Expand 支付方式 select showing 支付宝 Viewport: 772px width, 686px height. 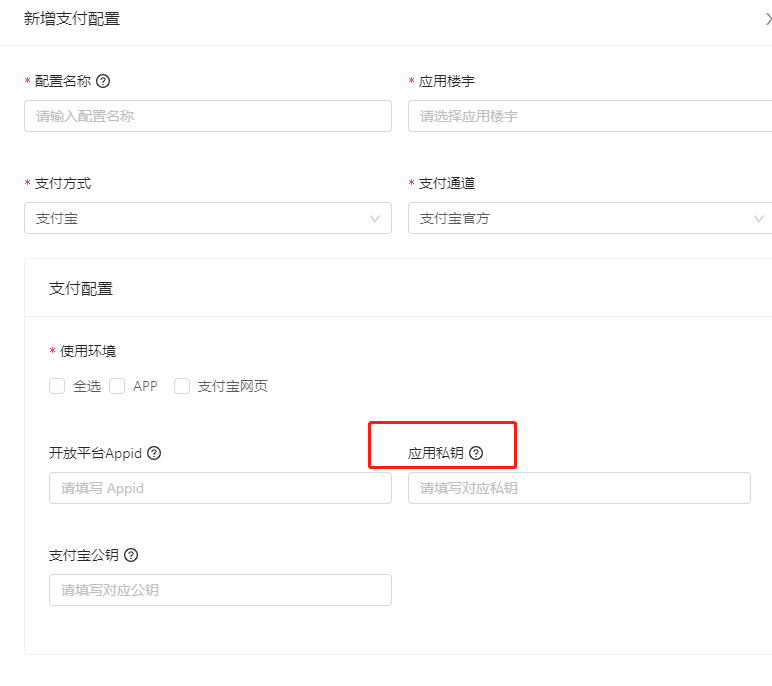[x=200, y=218]
